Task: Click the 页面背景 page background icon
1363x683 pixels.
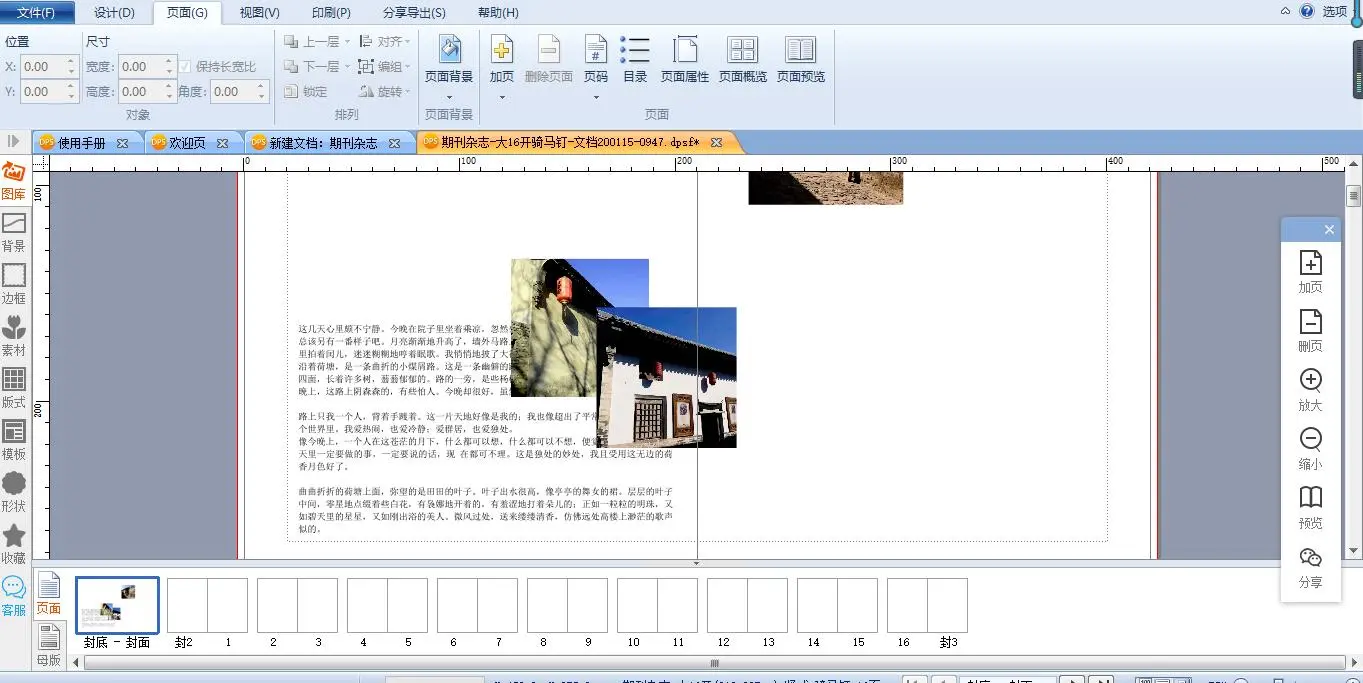Action: pos(449,51)
